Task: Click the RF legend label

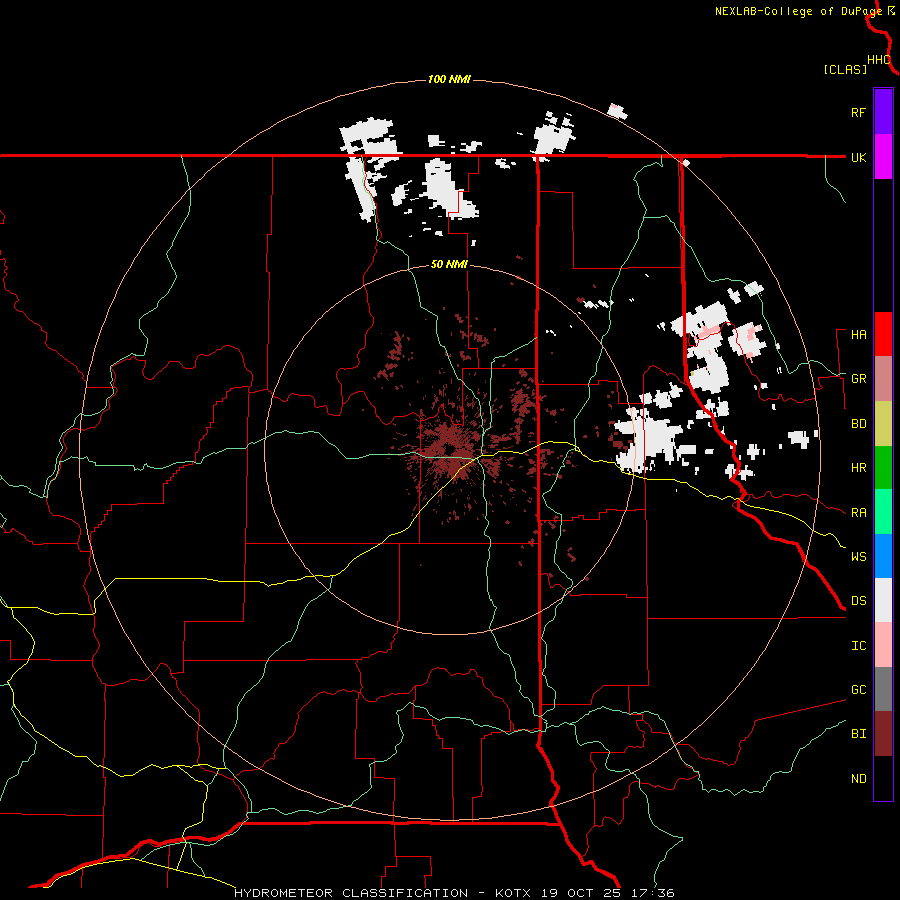Action: (858, 112)
